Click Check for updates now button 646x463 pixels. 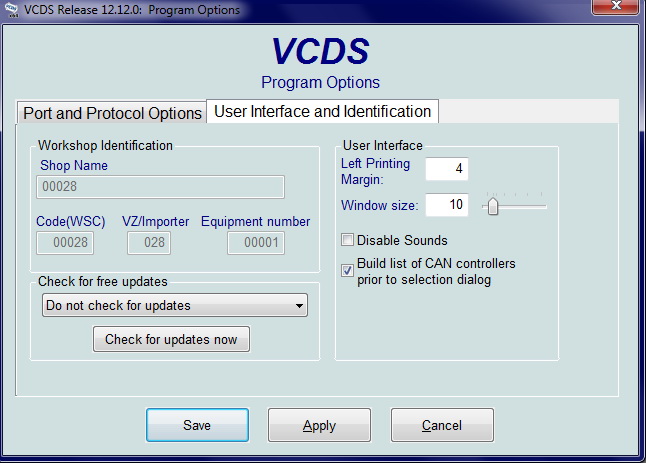(171, 339)
